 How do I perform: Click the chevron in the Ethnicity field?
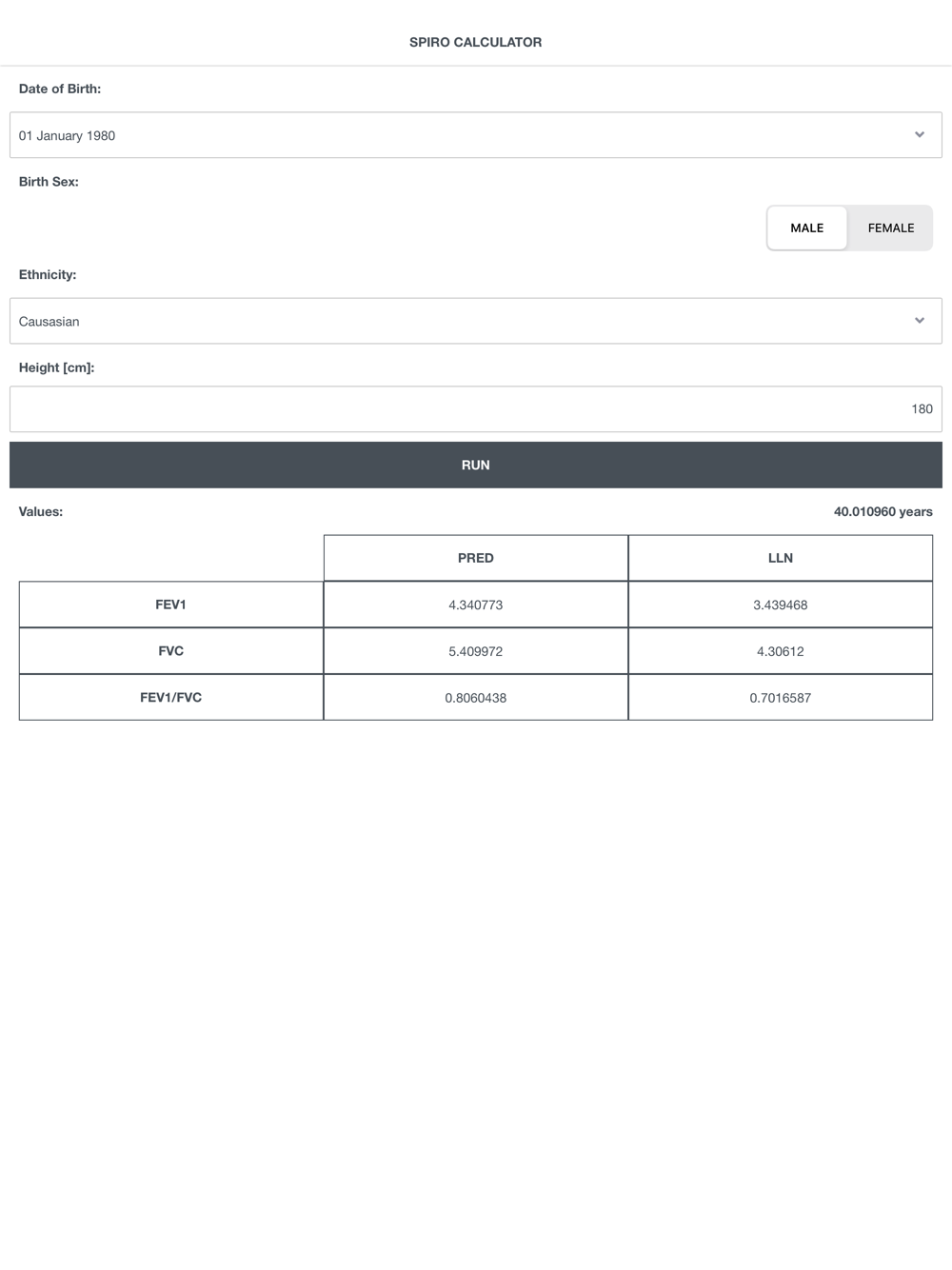[920, 321]
